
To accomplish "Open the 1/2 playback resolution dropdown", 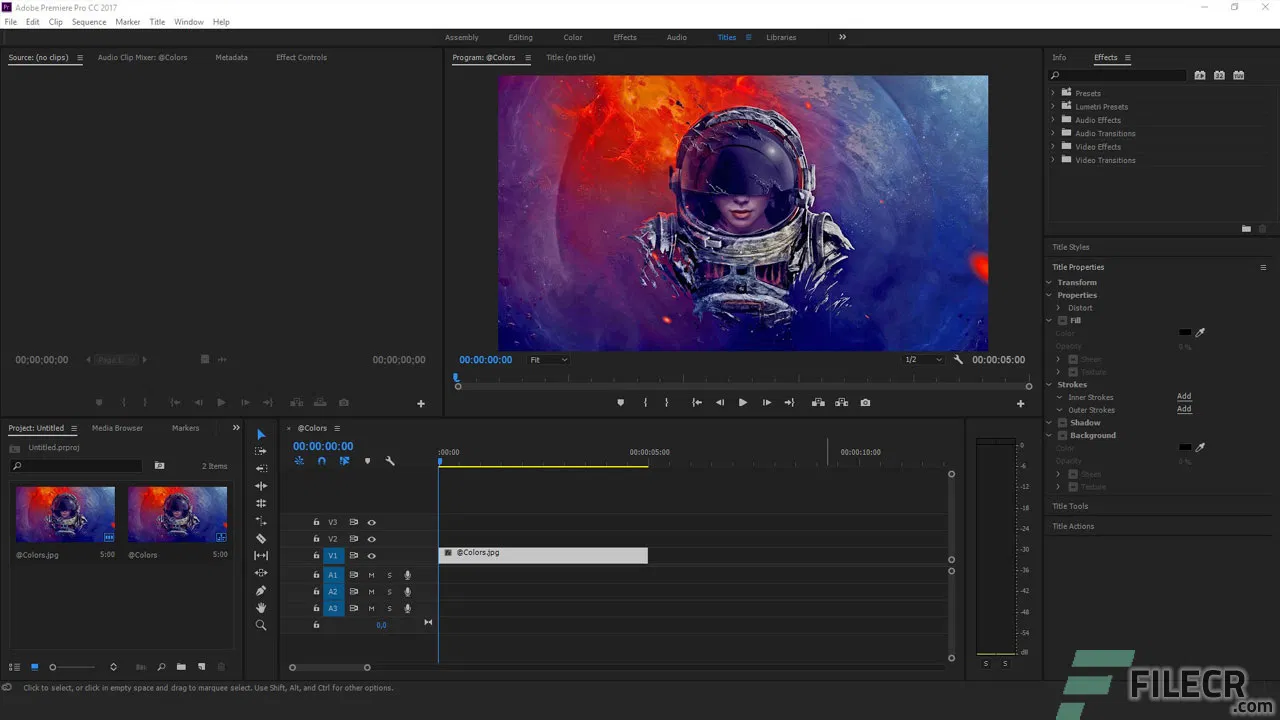I will pos(922,360).
